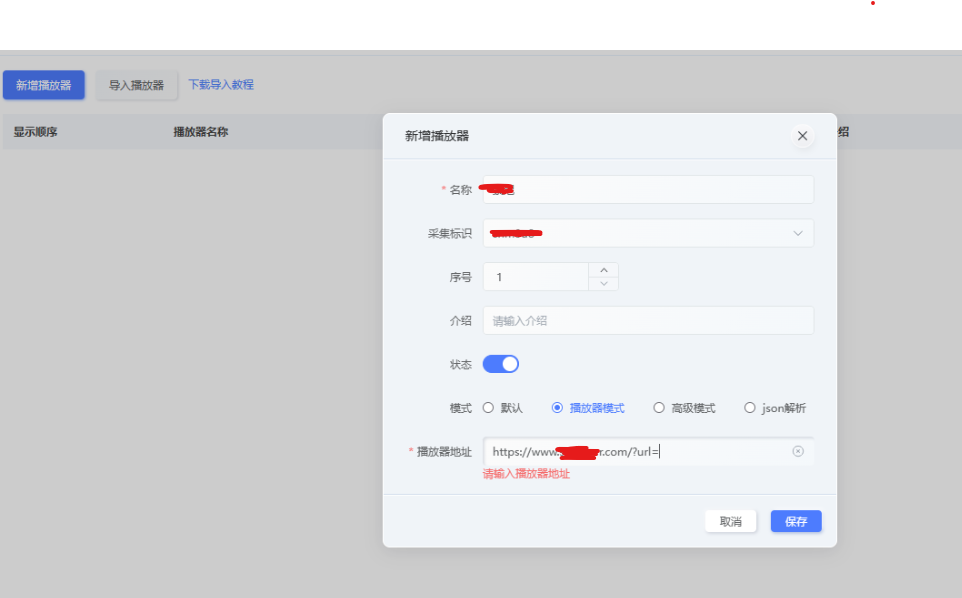Expand the 采集标识 dropdown chevron
The height and width of the screenshot is (598, 962).
798,233
